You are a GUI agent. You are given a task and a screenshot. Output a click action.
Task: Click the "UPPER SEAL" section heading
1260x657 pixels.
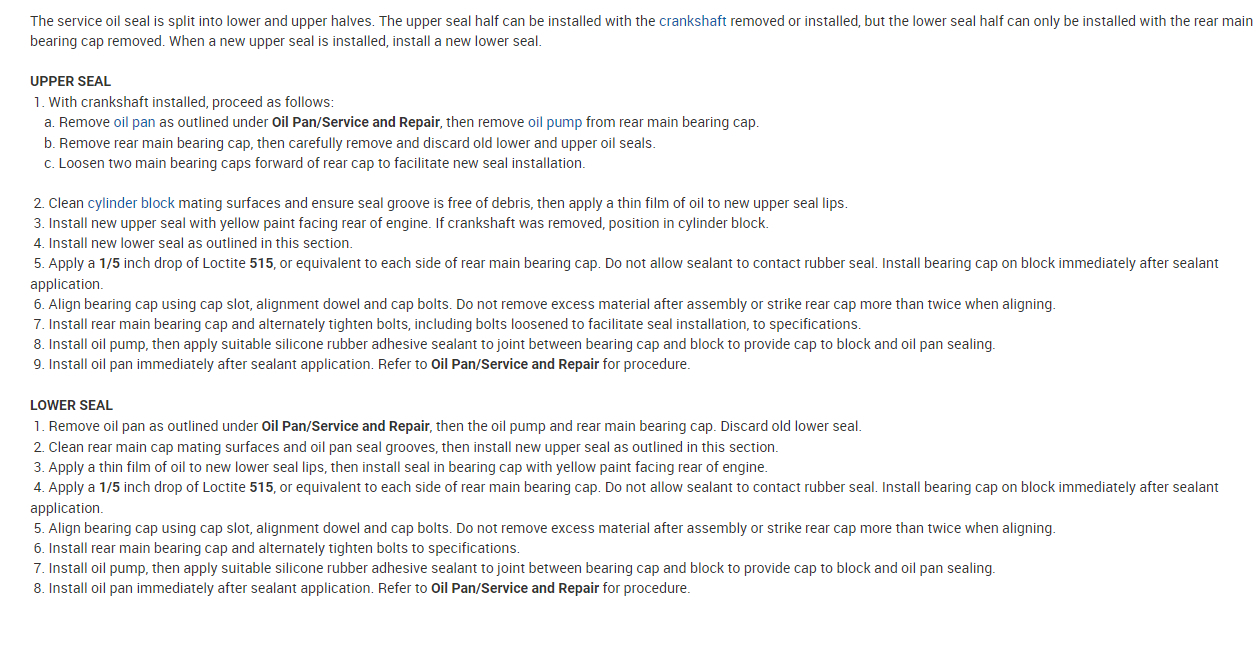point(70,81)
